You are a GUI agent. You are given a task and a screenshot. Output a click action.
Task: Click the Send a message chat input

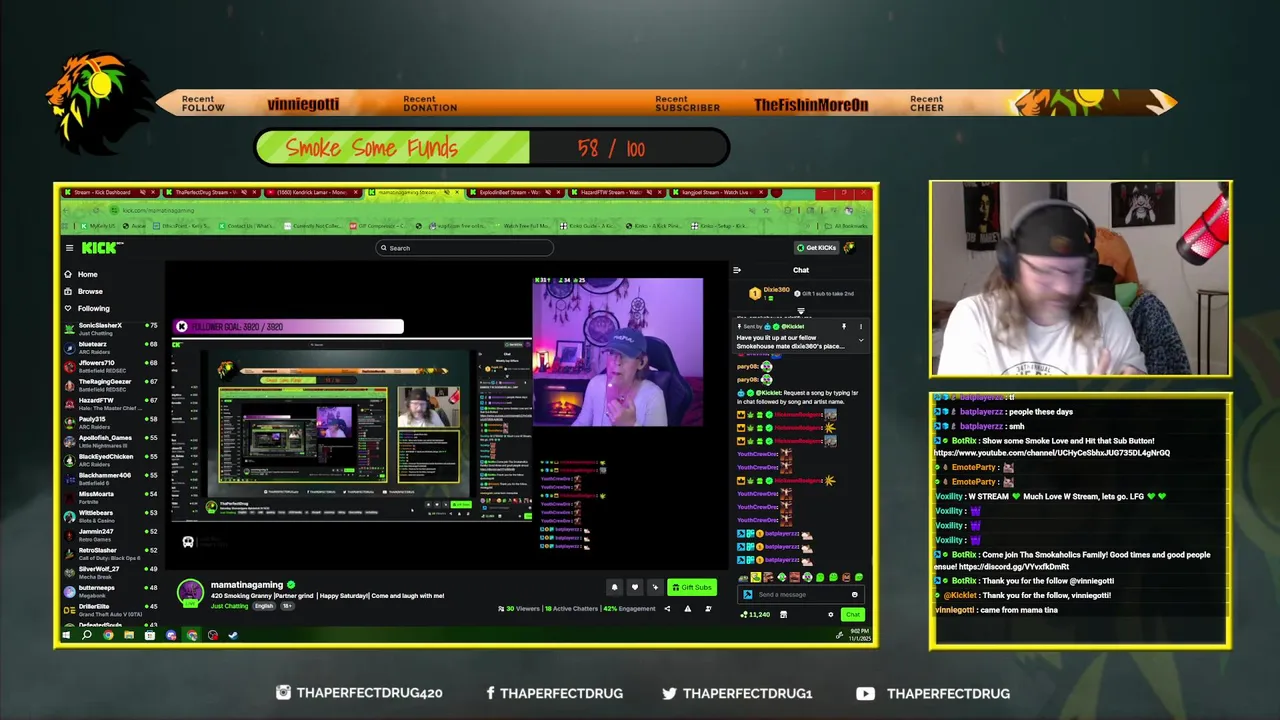click(x=801, y=594)
